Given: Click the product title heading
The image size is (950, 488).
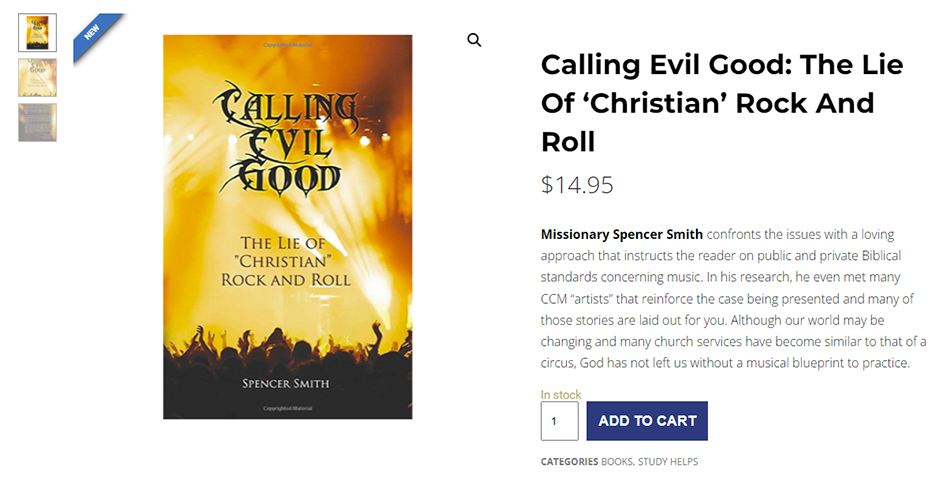Looking at the screenshot, I should pos(722,103).
